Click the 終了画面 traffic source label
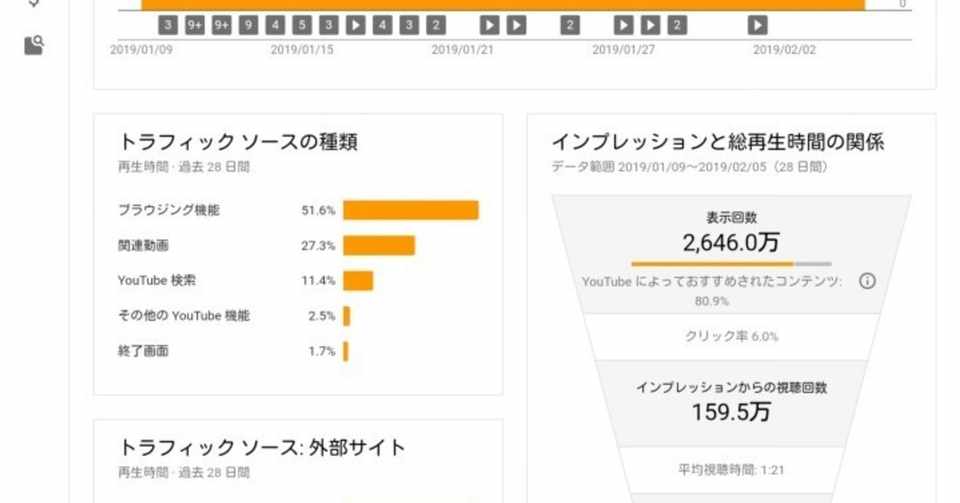960x503 pixels. point(142,351)
